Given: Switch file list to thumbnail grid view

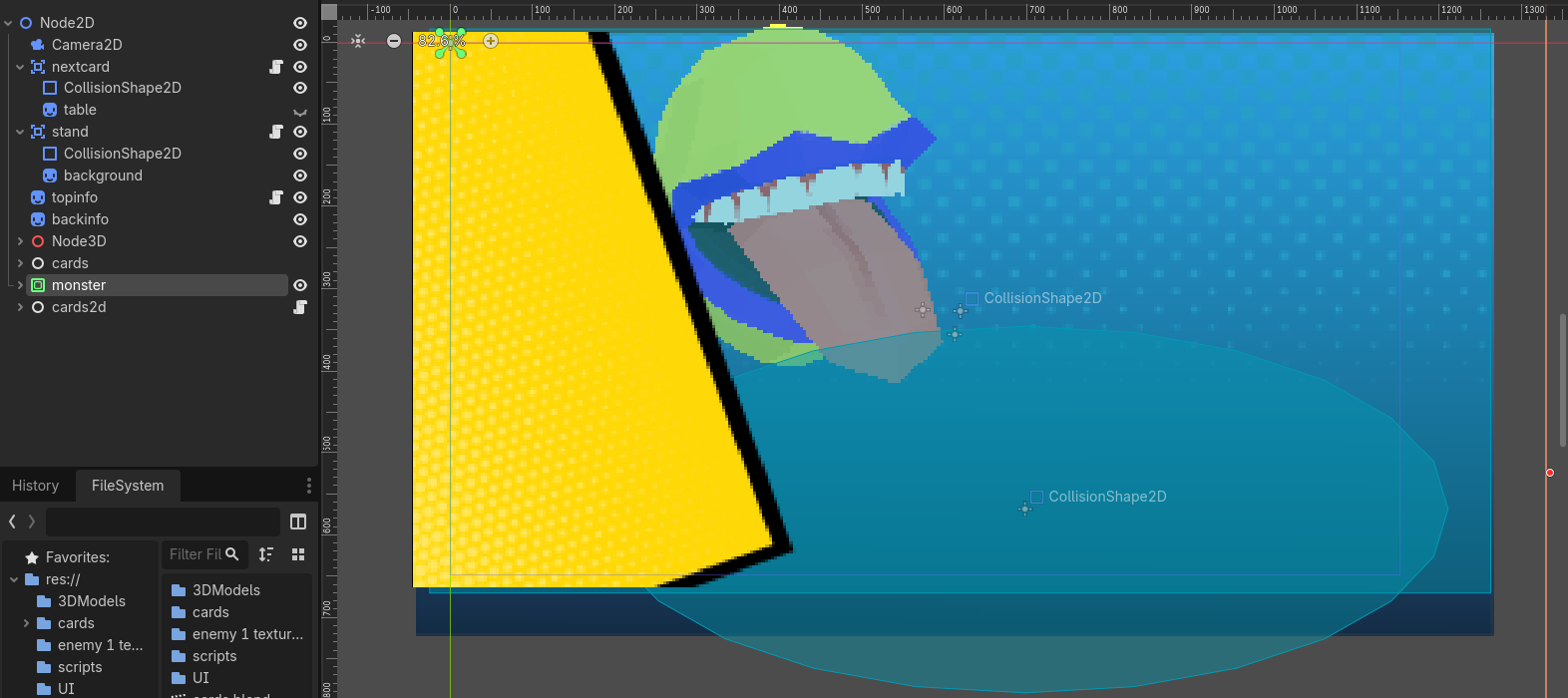Looking at the screenshot, I should tap(297, 554).
